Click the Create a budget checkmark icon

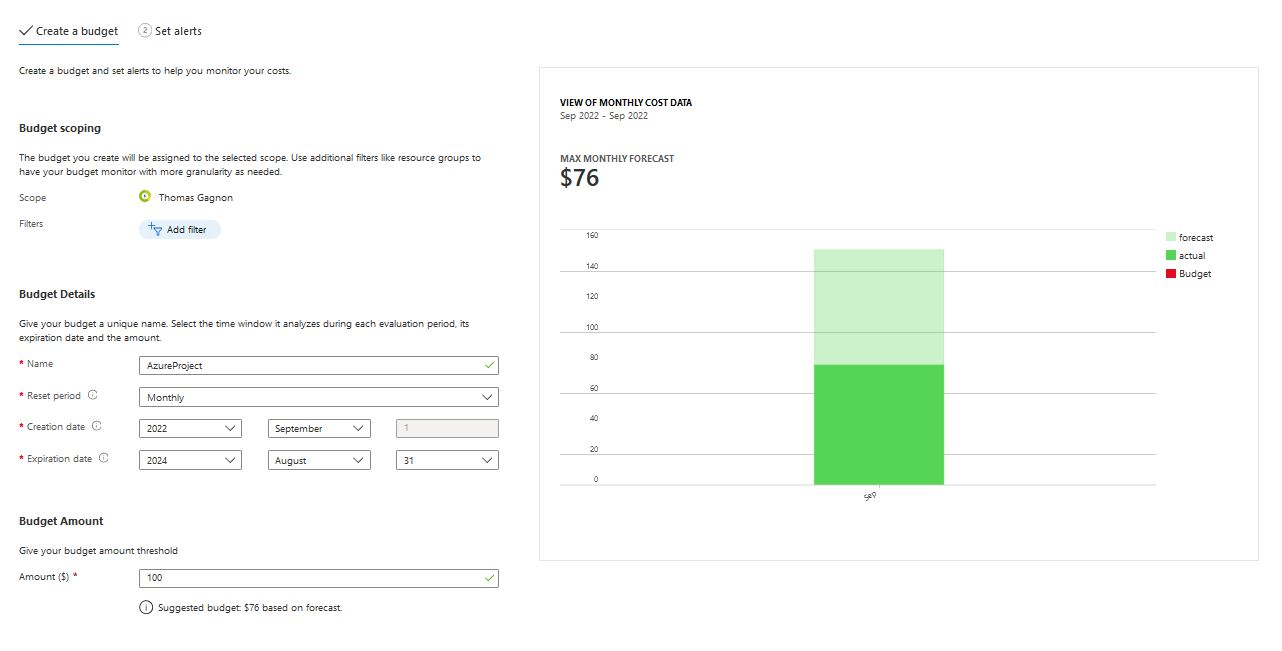[x=26, y=31]
